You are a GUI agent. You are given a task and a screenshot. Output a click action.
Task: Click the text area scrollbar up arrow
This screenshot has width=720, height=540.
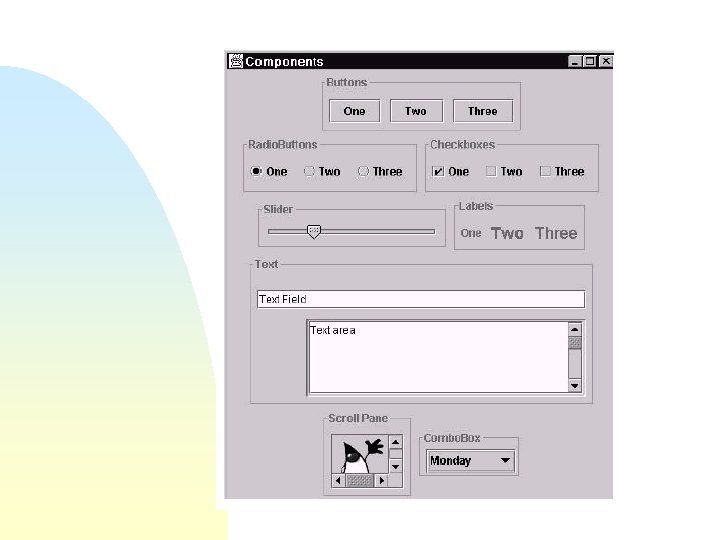pyautogui.click(x=574, y=329)
